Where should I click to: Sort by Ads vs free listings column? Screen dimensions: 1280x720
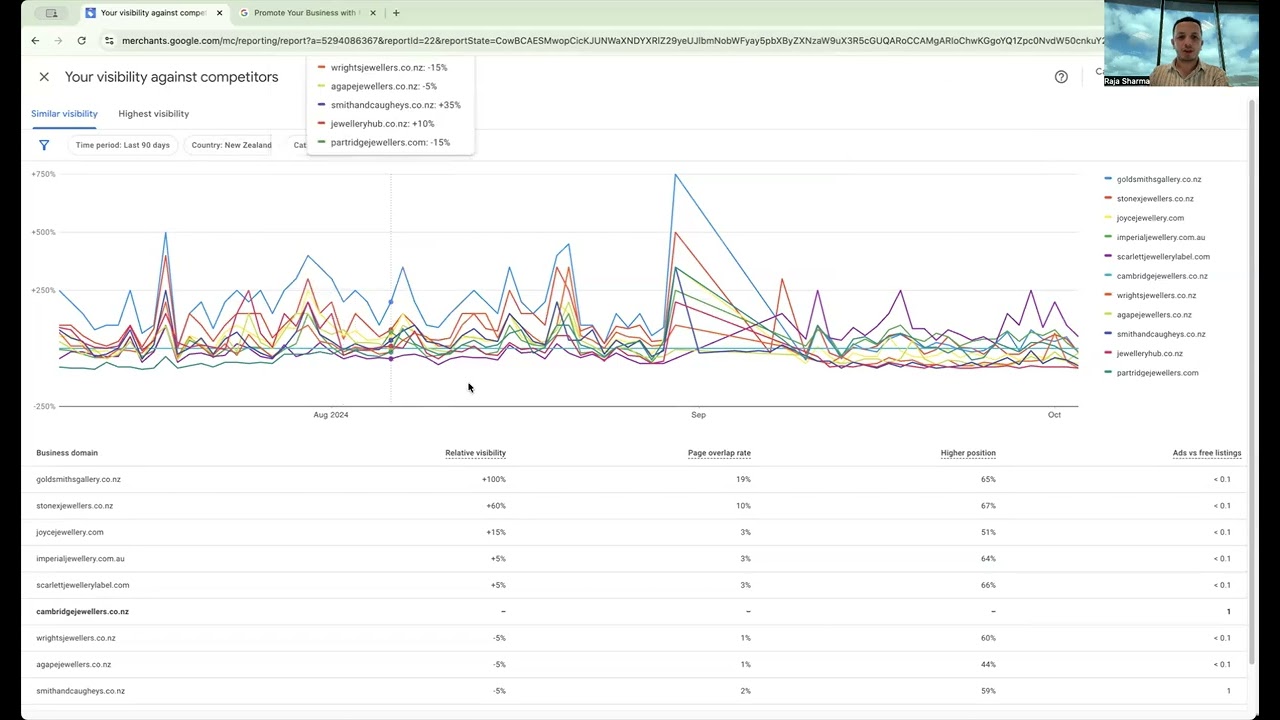1207,453
